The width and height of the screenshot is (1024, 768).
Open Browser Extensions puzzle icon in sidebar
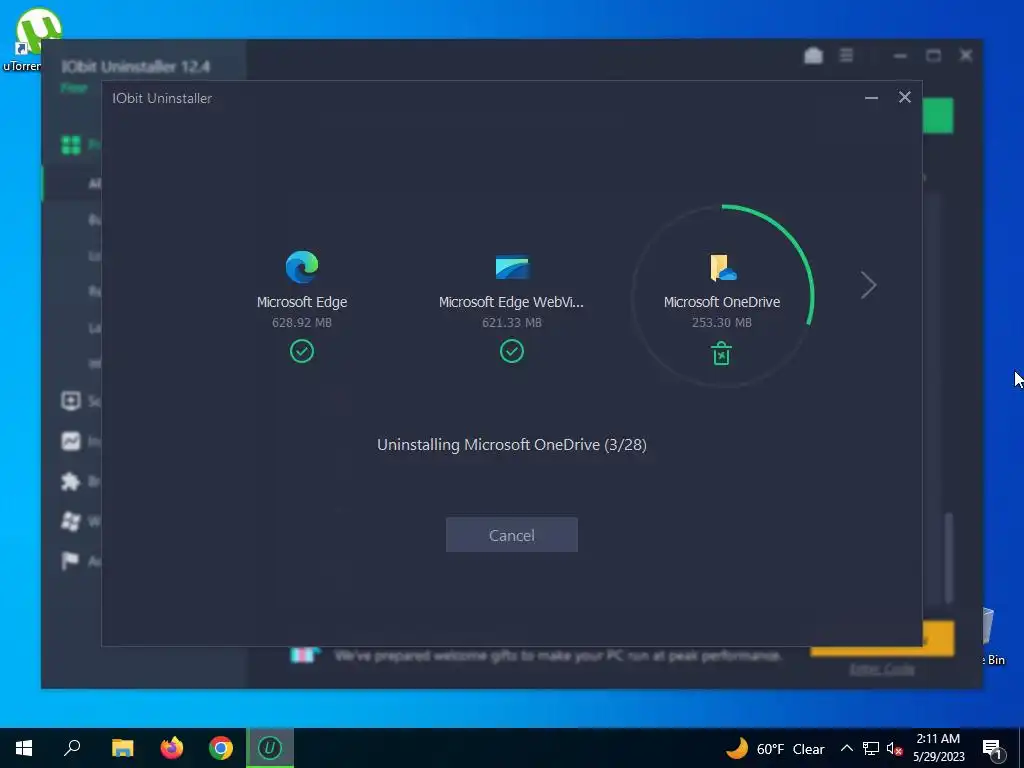pyautogui.click(x=71, y=481)
